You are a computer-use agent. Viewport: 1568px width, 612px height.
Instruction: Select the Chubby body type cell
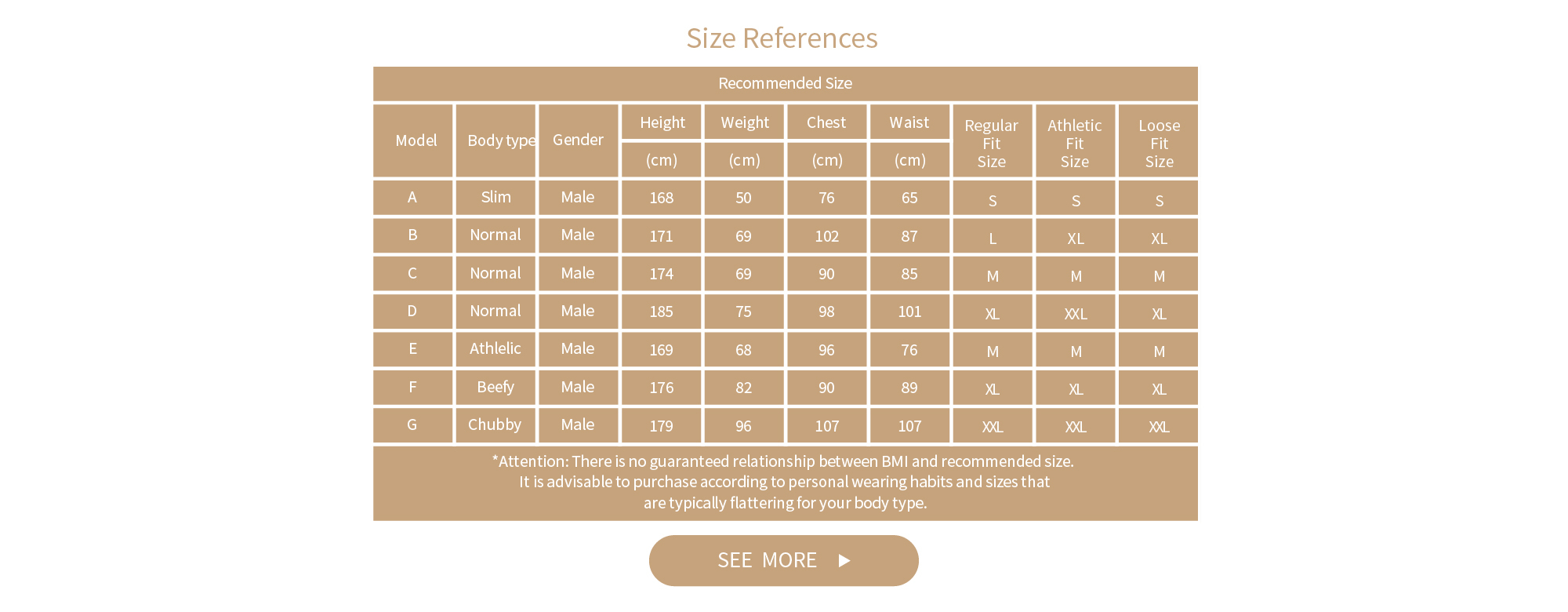click(x=495, y=425)
